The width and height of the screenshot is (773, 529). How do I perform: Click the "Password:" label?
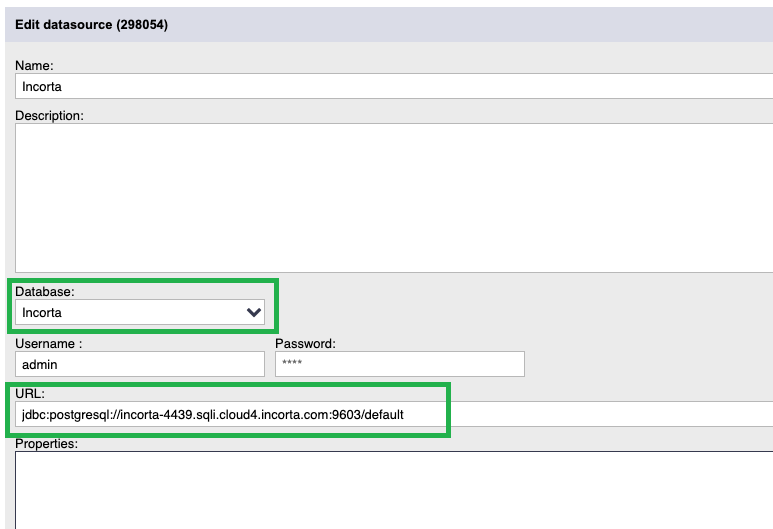pos(305,344)
